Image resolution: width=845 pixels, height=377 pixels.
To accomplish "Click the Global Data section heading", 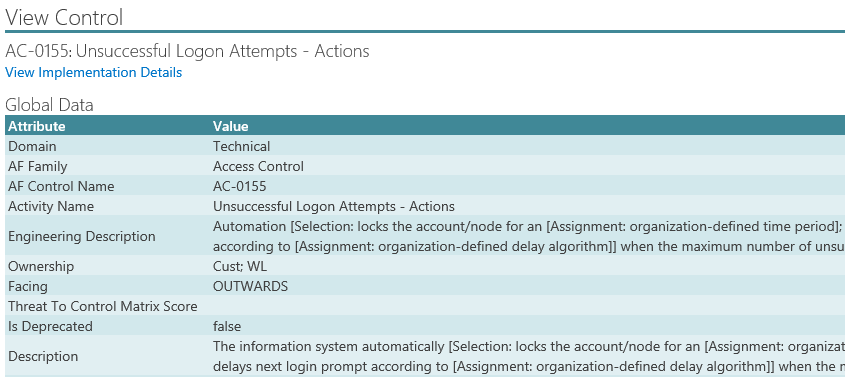I will pyautogui.click(x=49, y=104).
